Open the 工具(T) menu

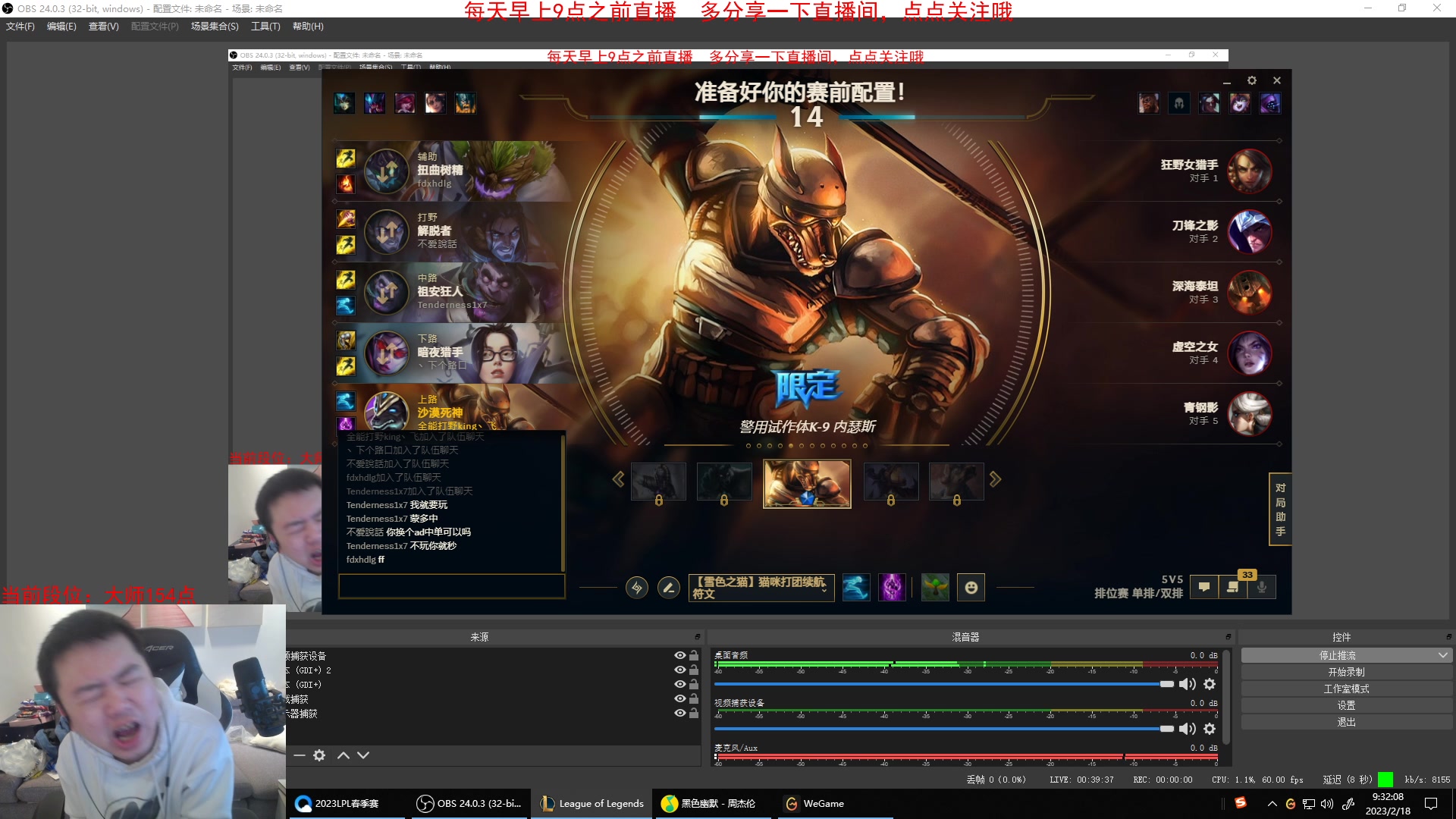pyautogui.click(x=265, y=27)
